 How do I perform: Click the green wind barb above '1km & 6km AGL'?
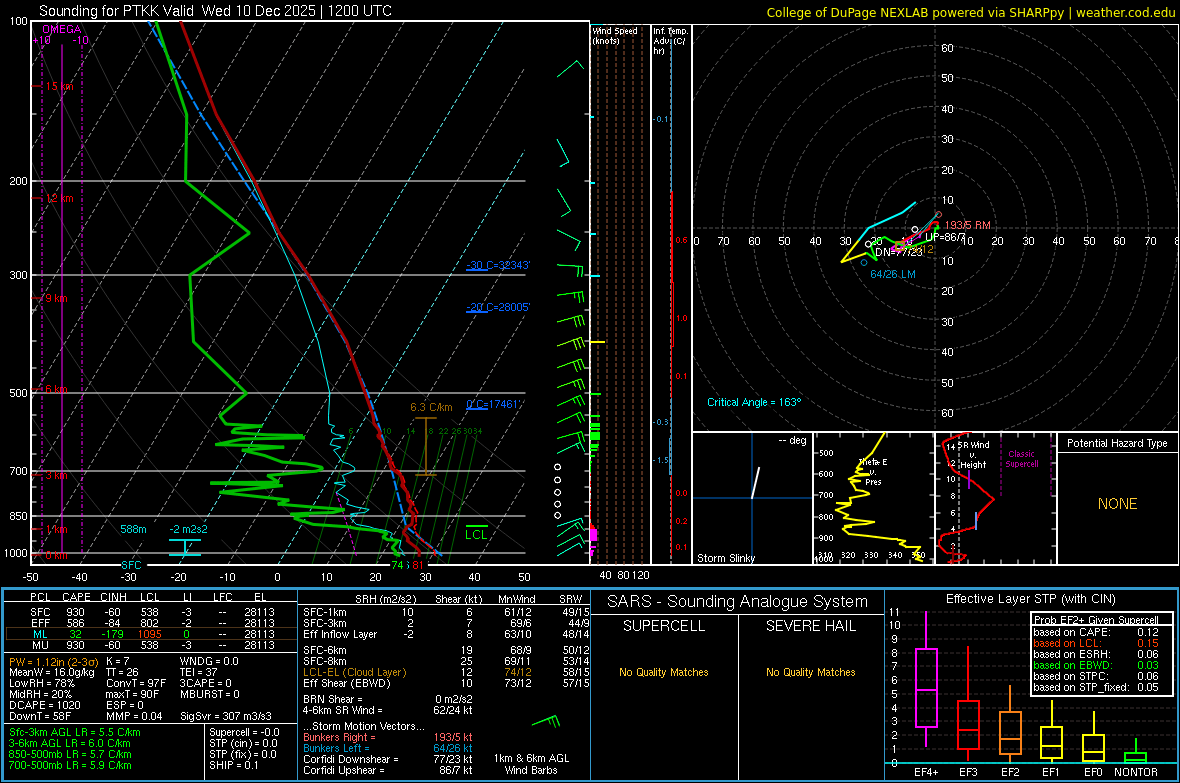point(546,721)
